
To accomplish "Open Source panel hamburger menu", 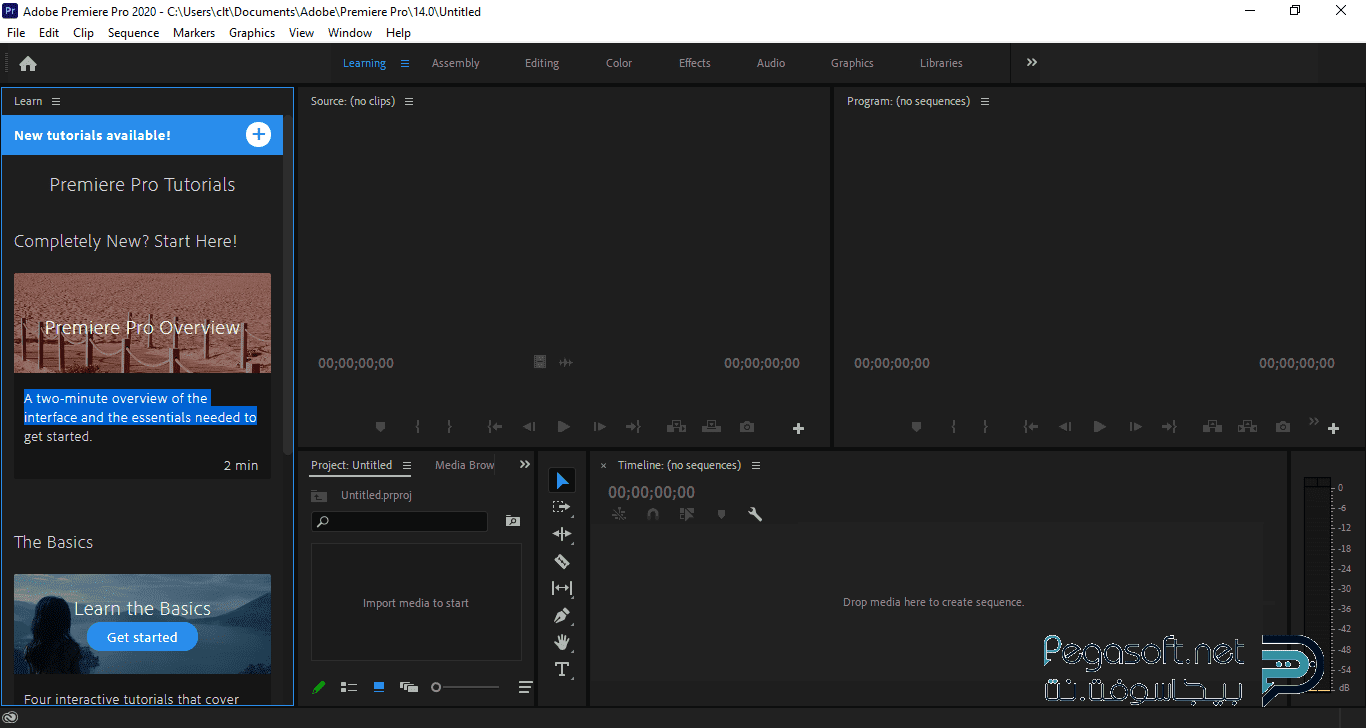I will click(x=409, y=101).
